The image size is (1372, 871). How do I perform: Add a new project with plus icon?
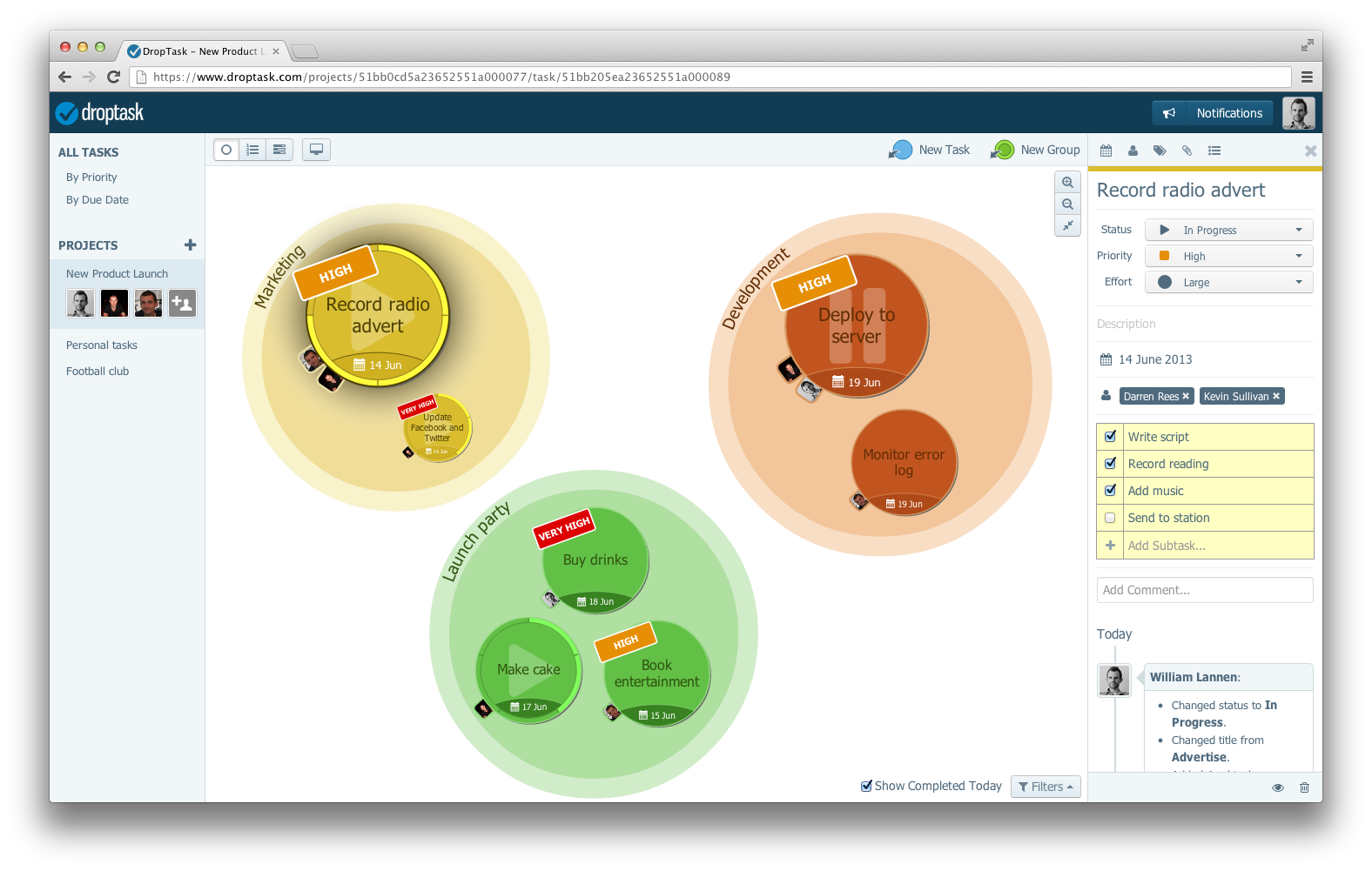pos(191,245)
